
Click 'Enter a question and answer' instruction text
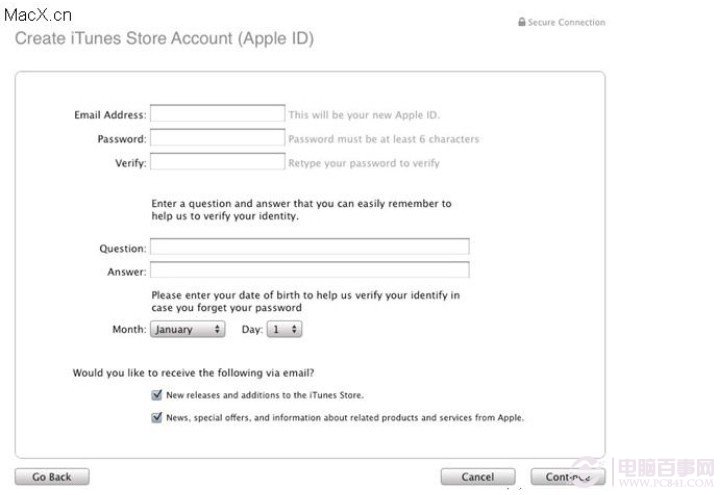[x=301, y=210]
